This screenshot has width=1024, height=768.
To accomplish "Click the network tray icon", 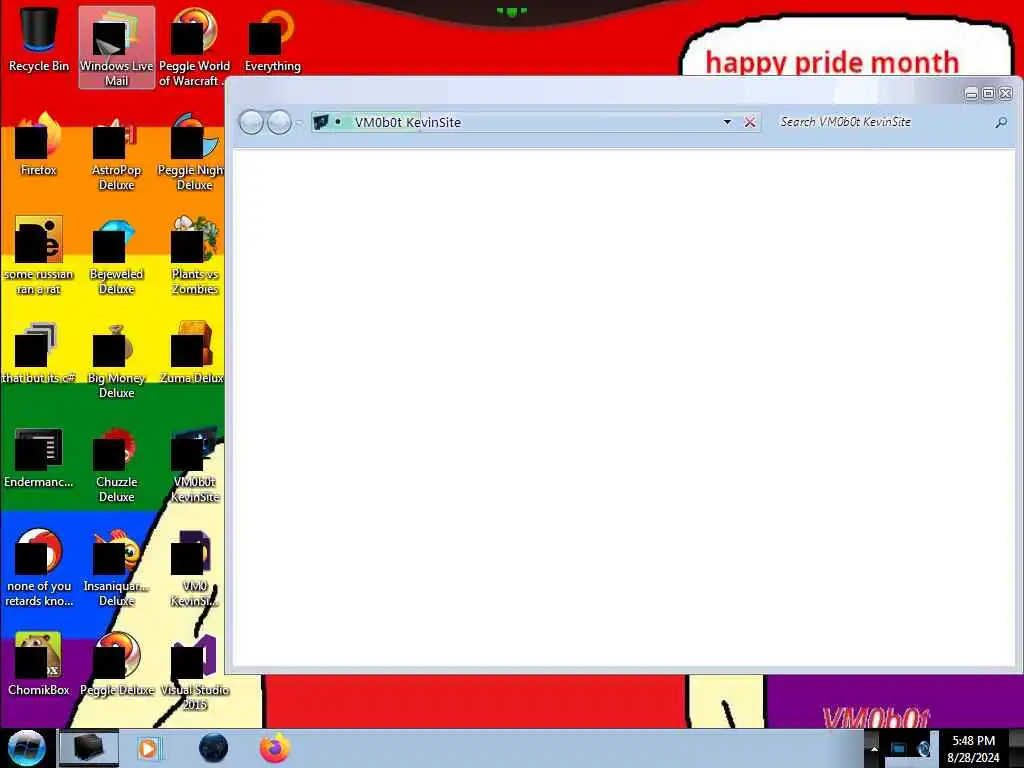I will (899, 748).
